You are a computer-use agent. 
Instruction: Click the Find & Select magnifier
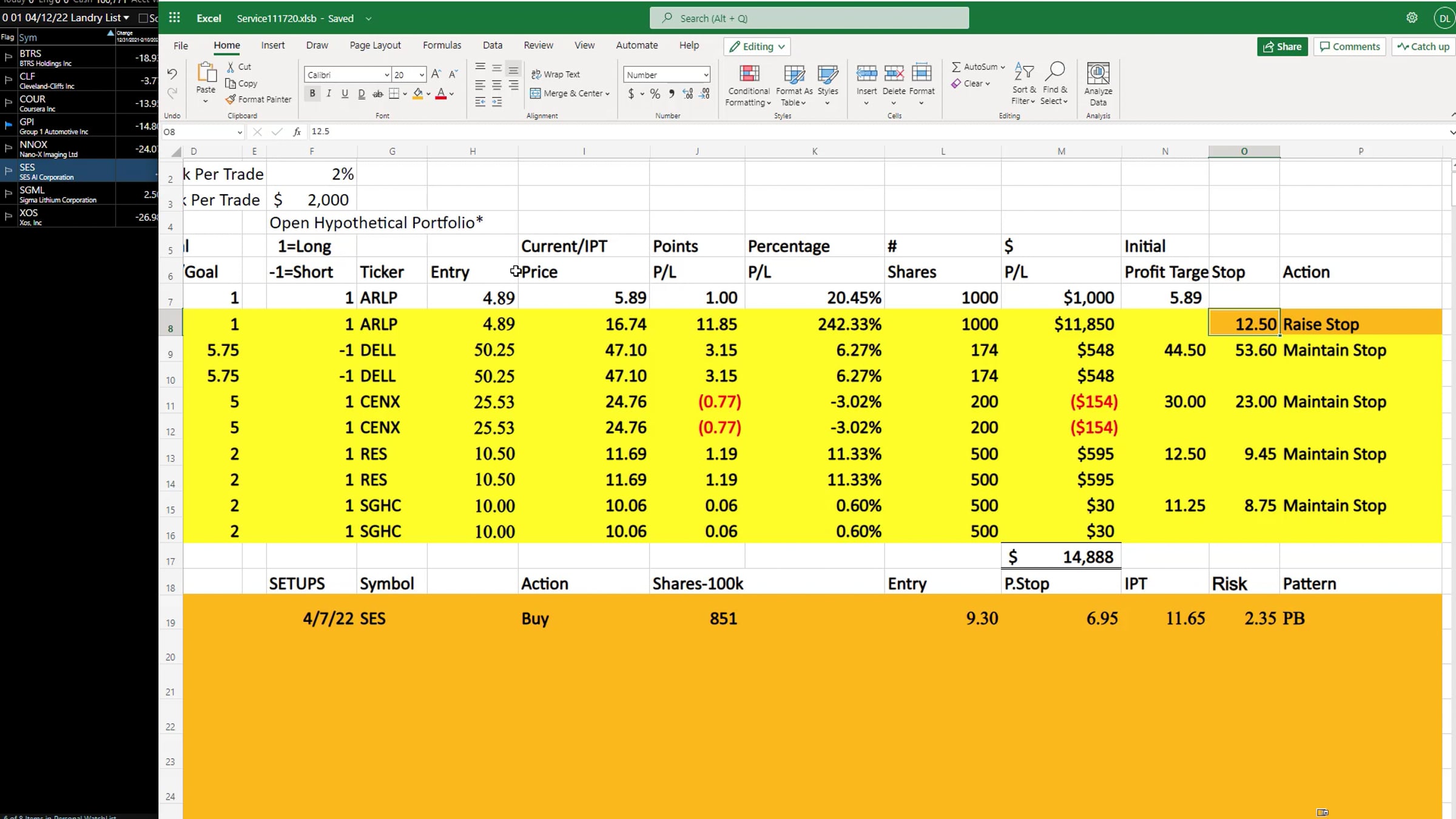tap(1054, 72)
